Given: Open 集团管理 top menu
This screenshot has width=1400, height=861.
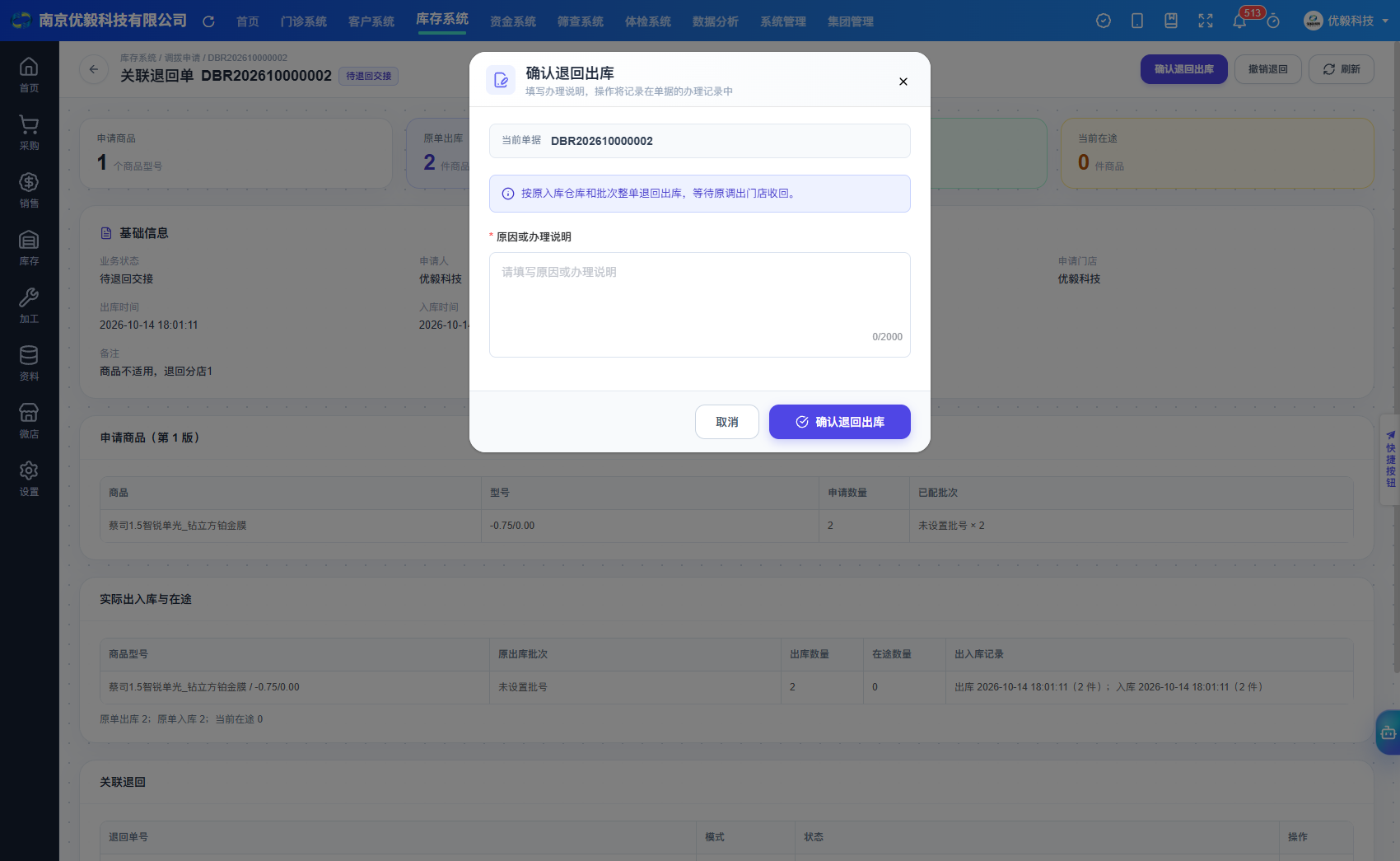Looking at the screenshot, I should pyautogui.click(x=851, y=21).
